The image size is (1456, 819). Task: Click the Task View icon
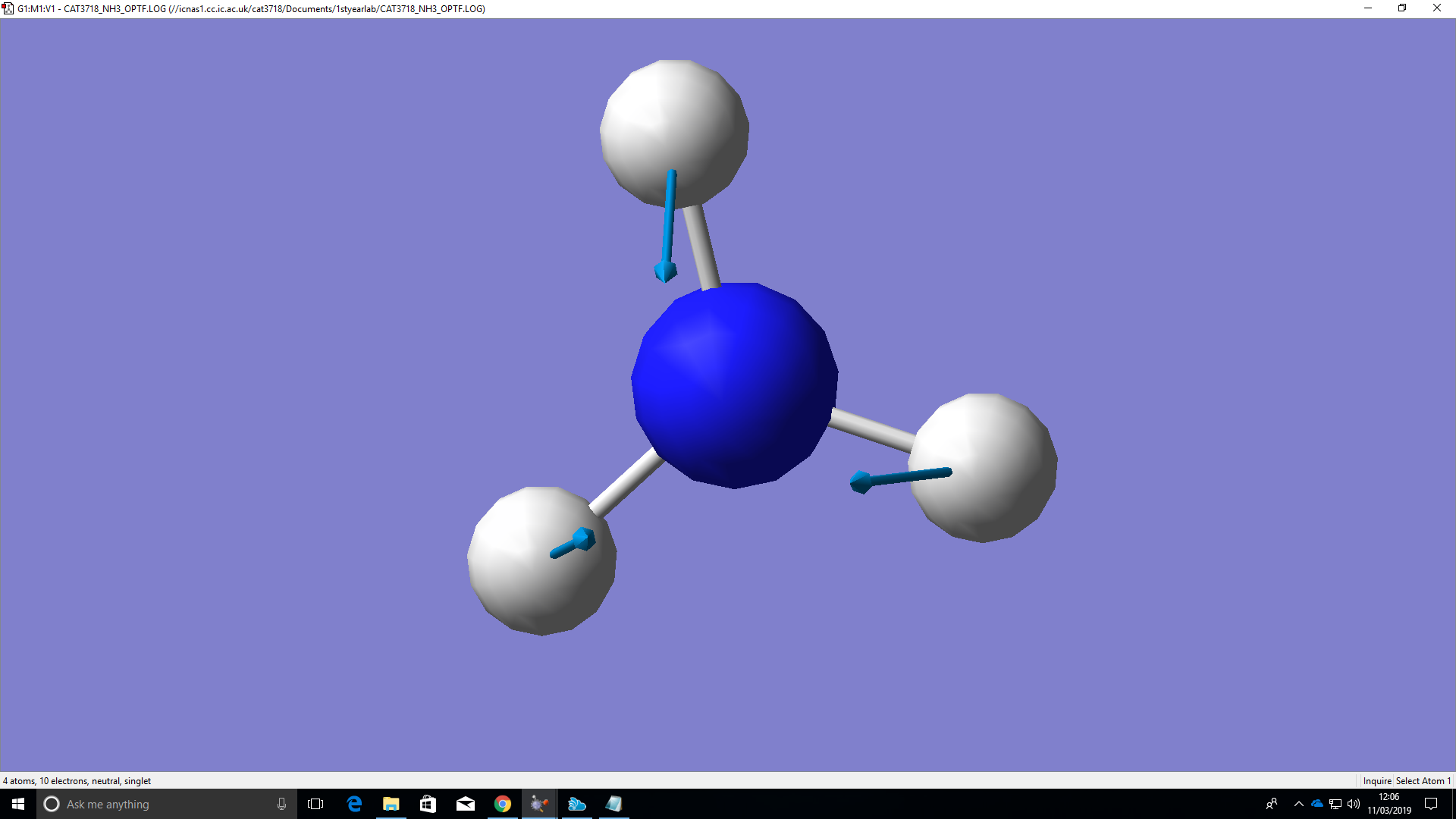point(315,804)
